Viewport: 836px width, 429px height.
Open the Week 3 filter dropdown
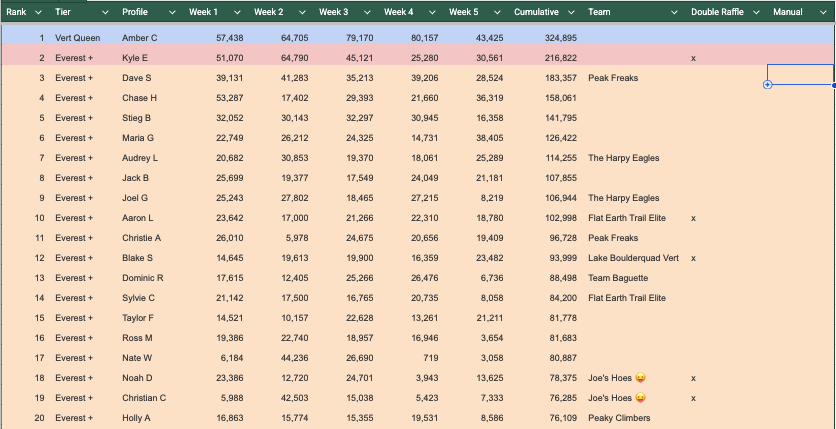tap(367, 12)
